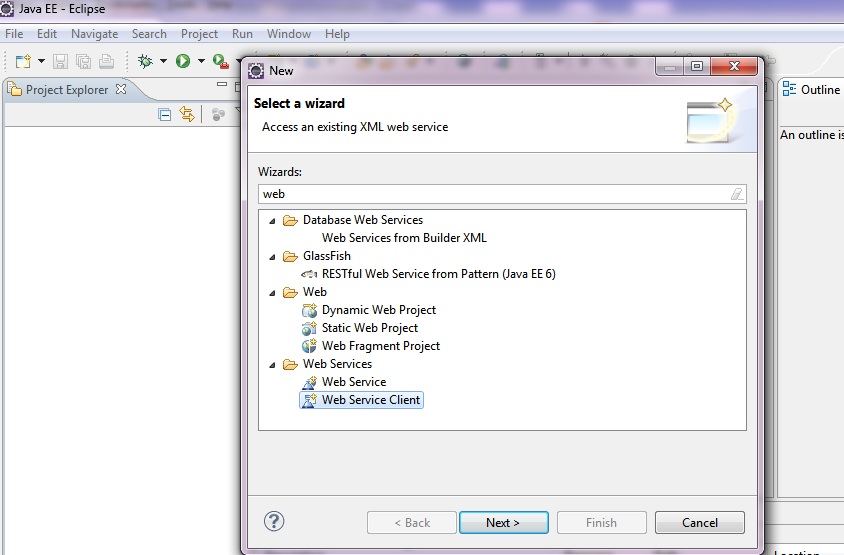This screenshot has height=555, width=844.
Task: Click the Web Service wizard icon
Action: [310, 382]
